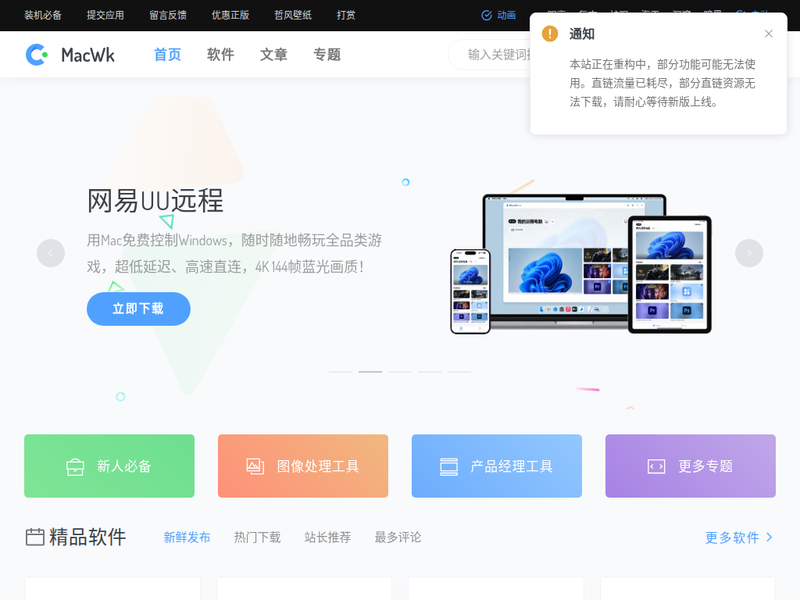Advance to next carousel slide arrow
The width and height of the screenshot is (800, 600).
click(x=748, y=253)
